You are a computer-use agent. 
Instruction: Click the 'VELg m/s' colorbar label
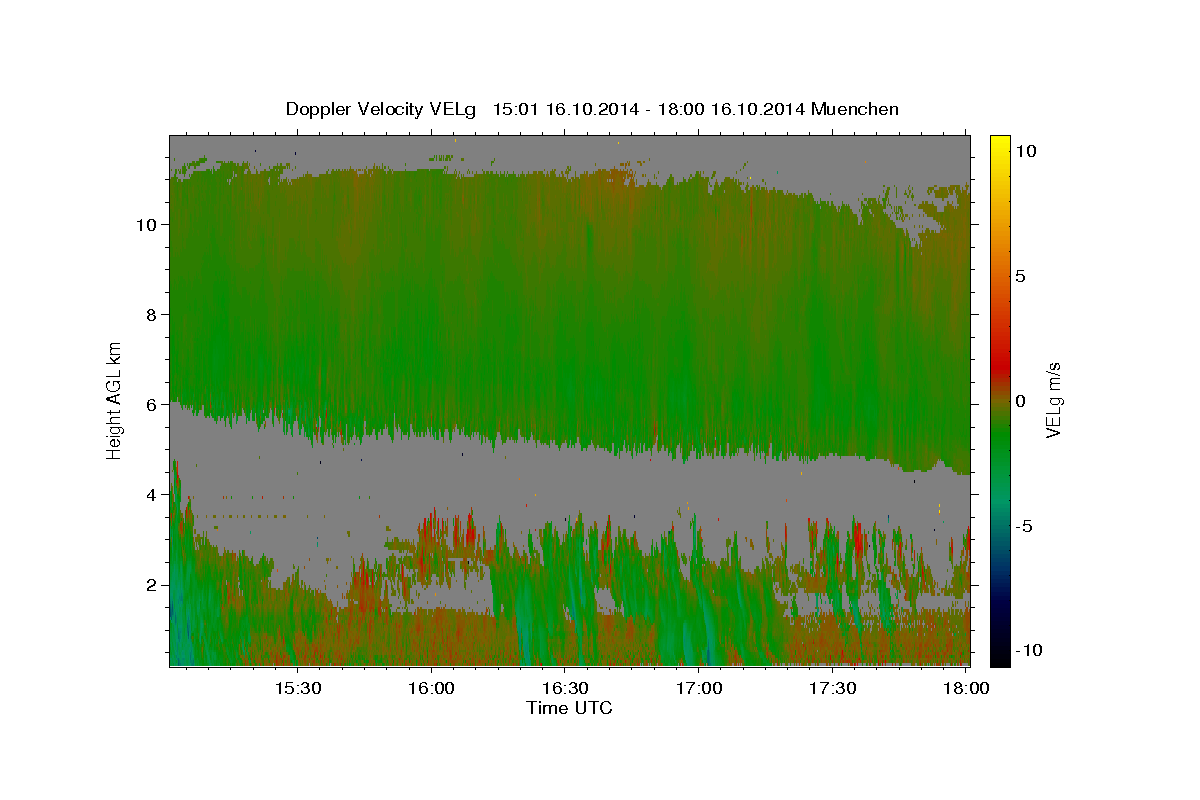click(x=1053, y=400)
